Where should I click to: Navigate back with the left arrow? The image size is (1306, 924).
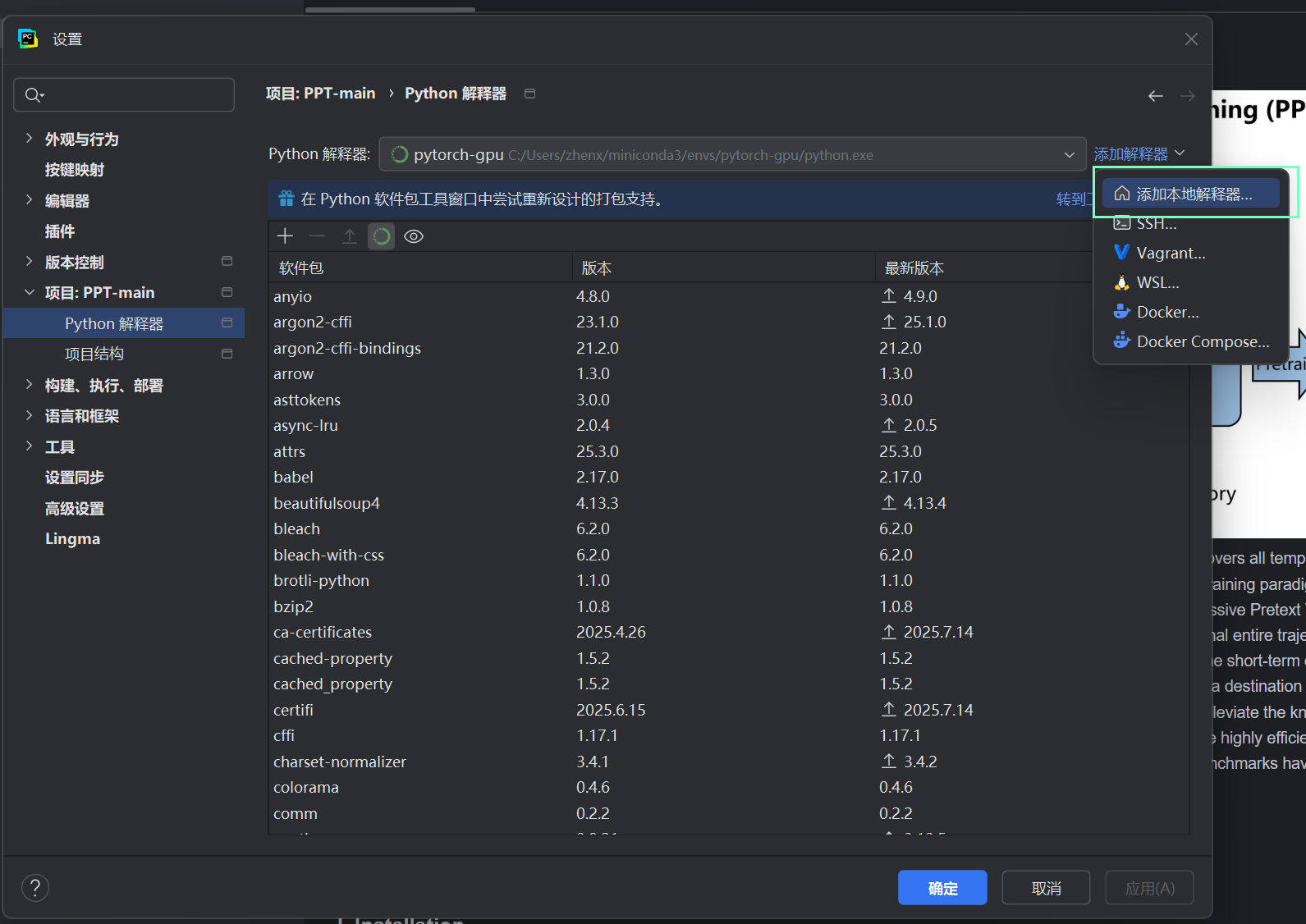point(1155,96)
